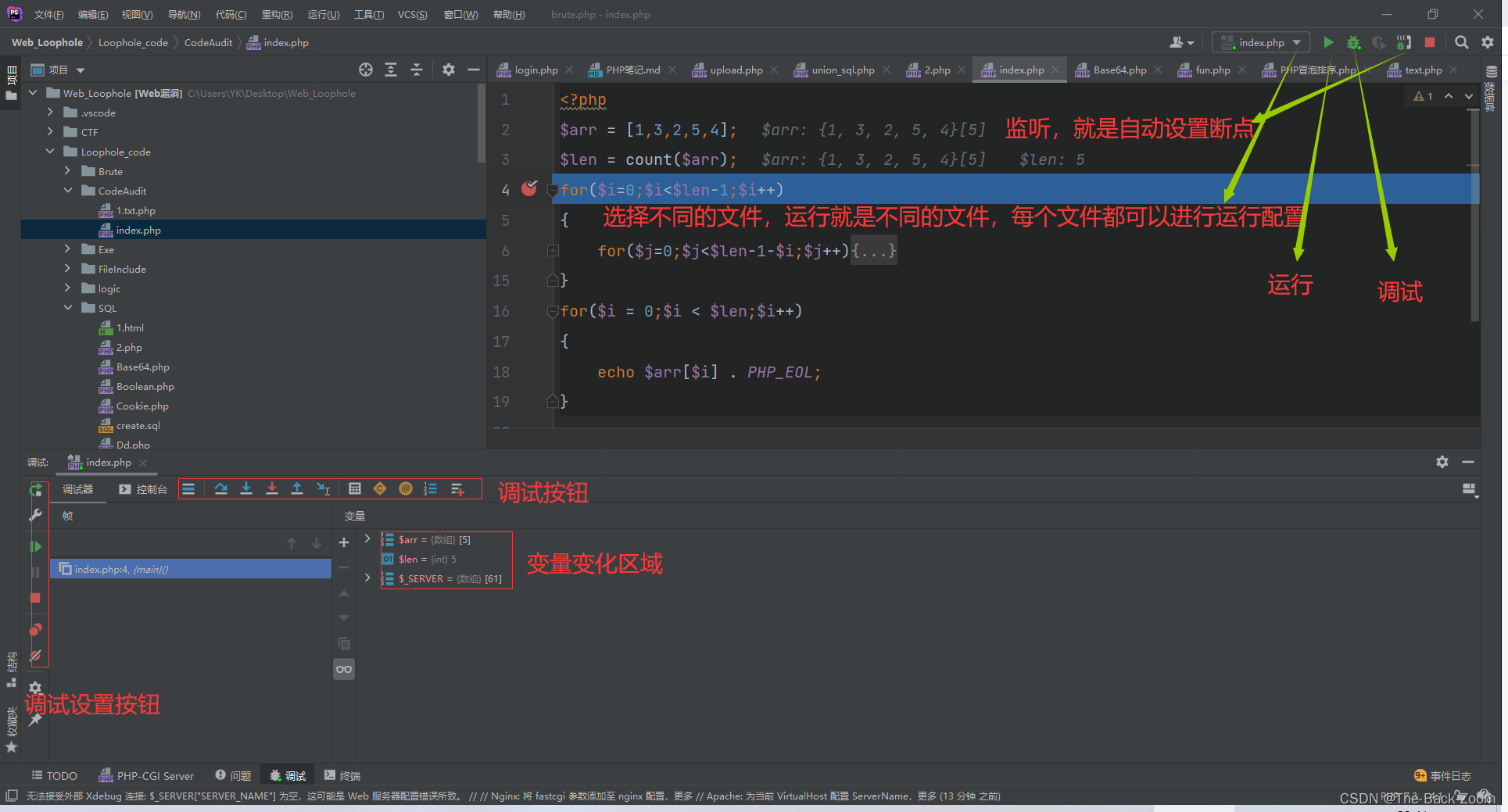
Task: Open project panel options gear
Action: tap(449, 70)
